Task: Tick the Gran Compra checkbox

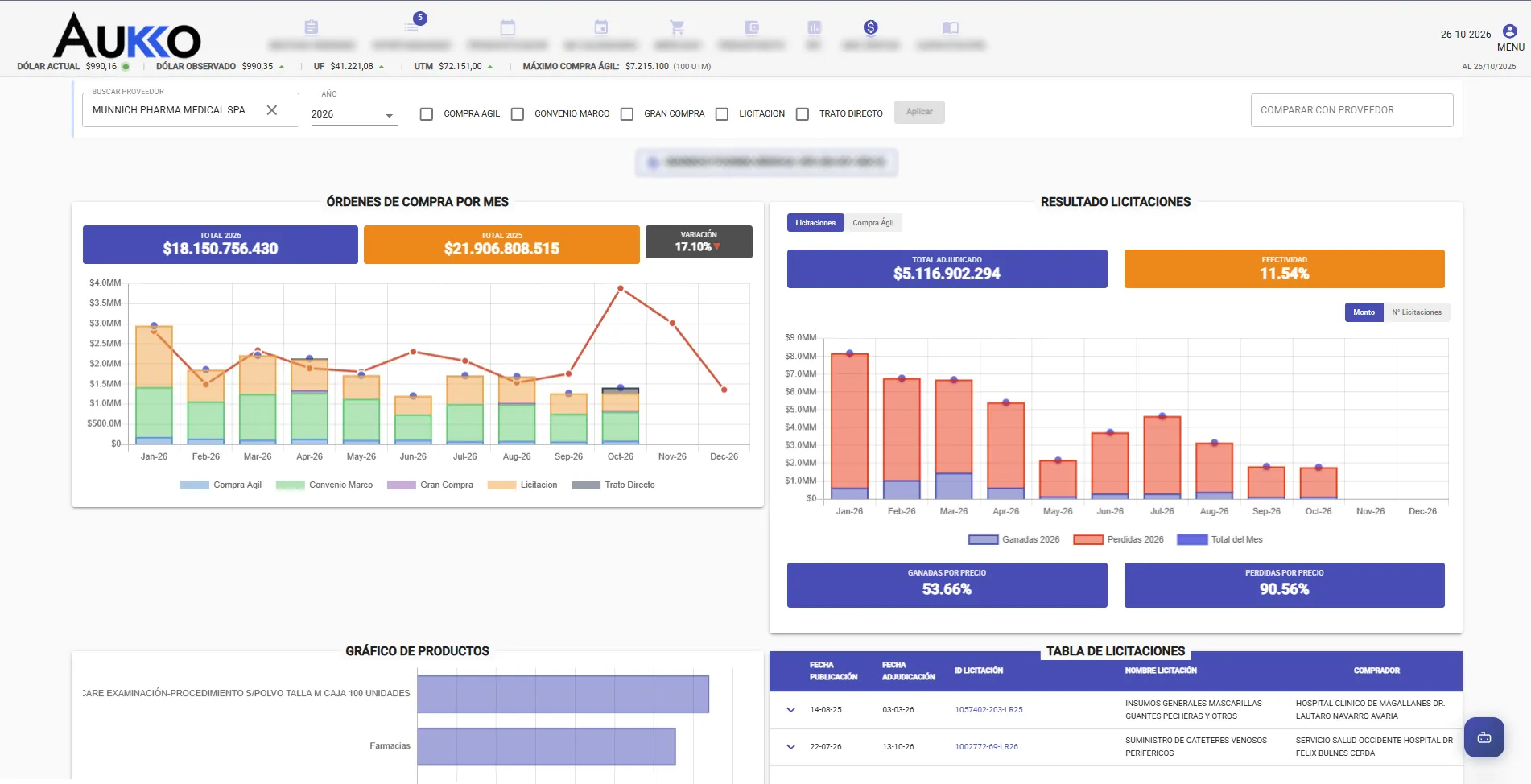Action: coord(627,114)
